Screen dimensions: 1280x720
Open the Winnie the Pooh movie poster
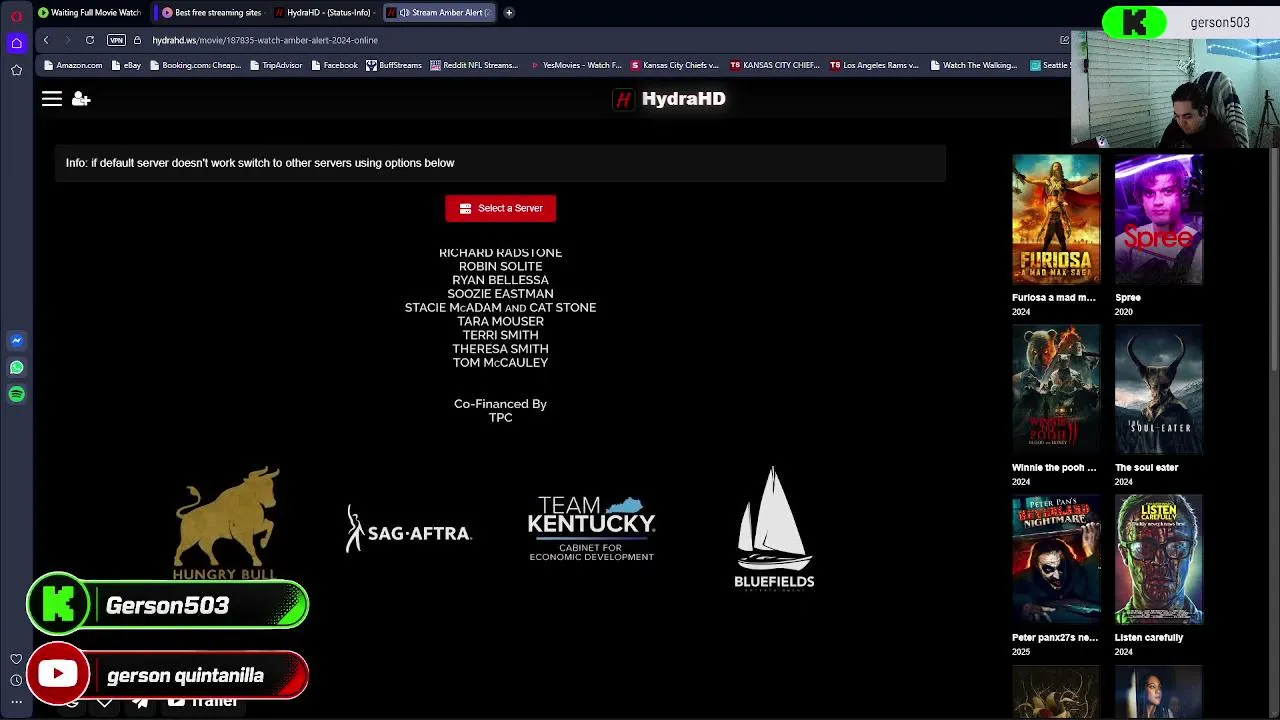[1056, 389]
